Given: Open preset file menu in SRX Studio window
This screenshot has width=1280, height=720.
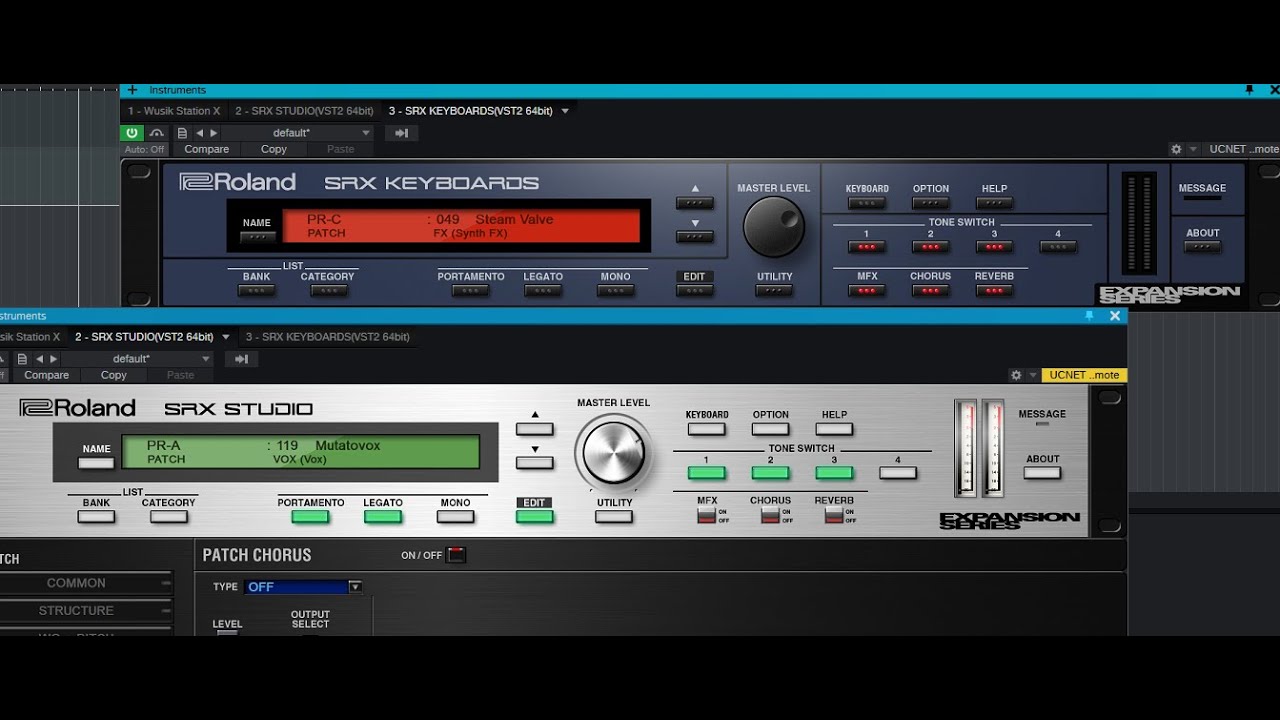Looking at the screenshot, I should [x=22, y=359].
